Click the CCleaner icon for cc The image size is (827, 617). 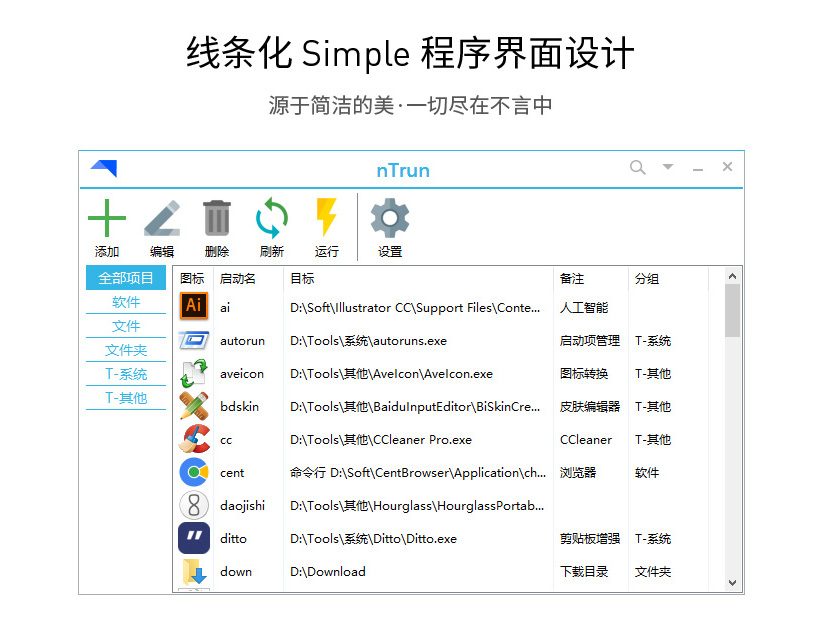click(x=194, y=439)
